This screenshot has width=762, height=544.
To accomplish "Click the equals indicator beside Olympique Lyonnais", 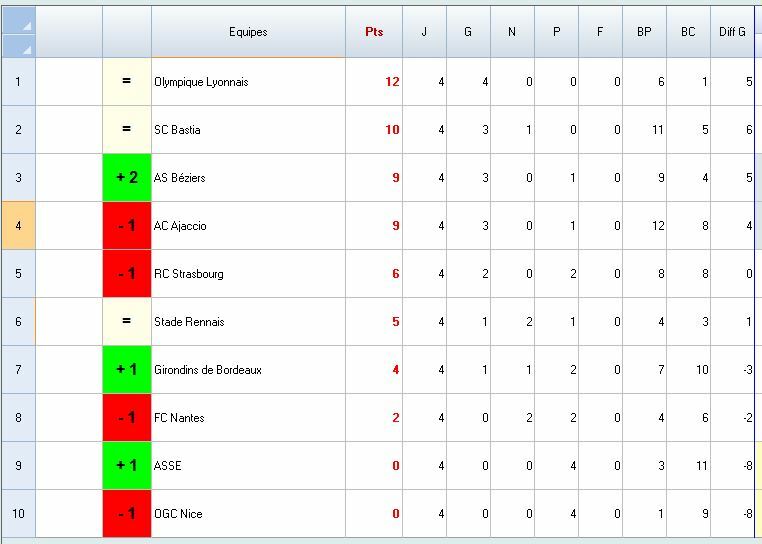I will click(127, 82).
